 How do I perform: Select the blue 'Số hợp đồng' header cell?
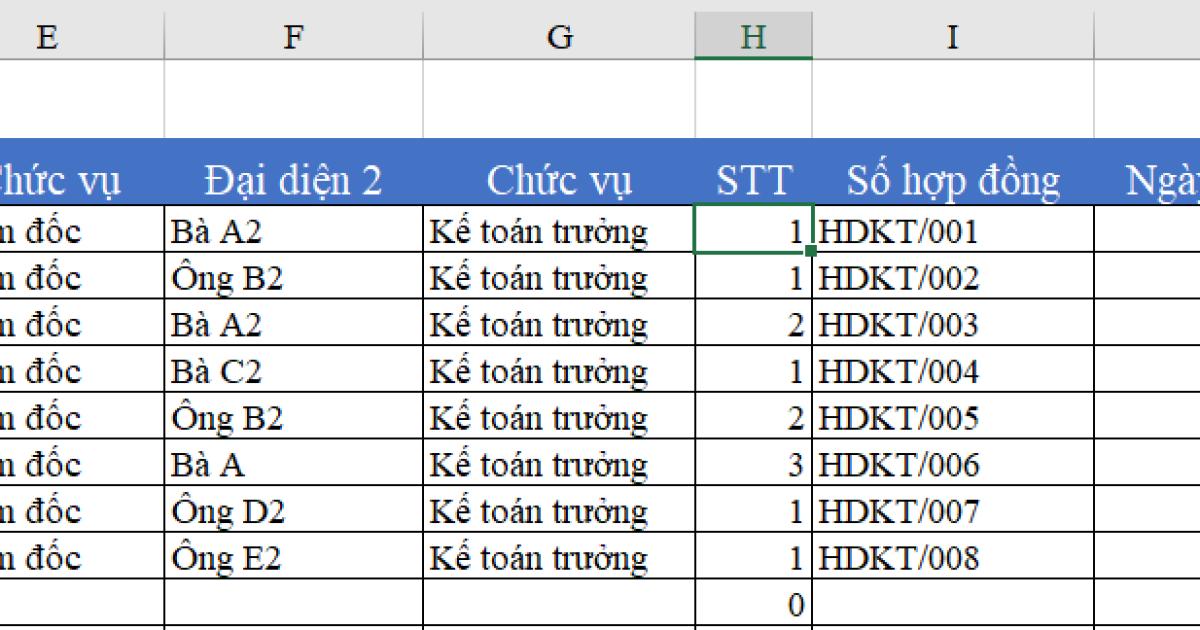(951, 180)
